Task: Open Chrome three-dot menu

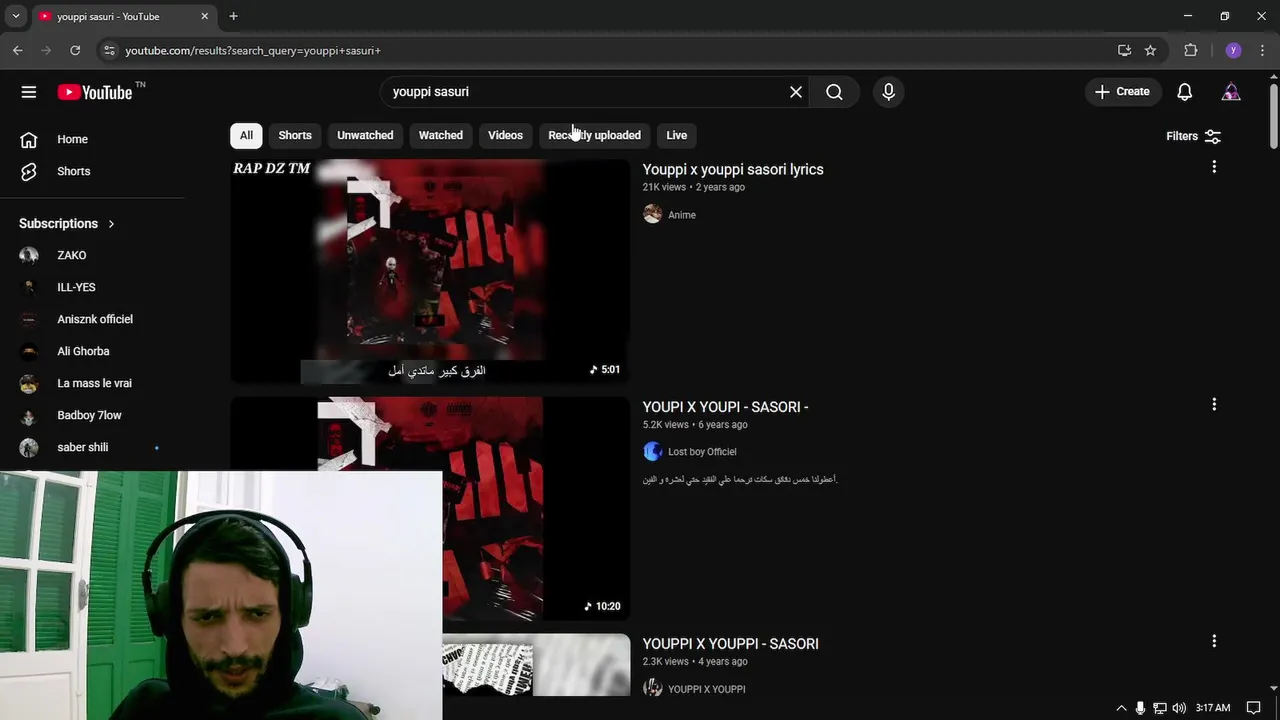Action: pos(1263,50)
